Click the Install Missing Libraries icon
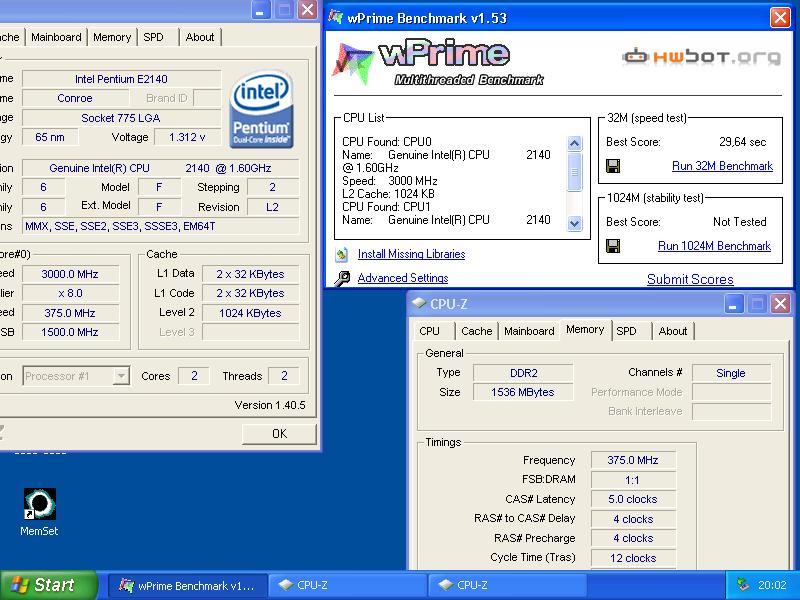 coord(342,254)
